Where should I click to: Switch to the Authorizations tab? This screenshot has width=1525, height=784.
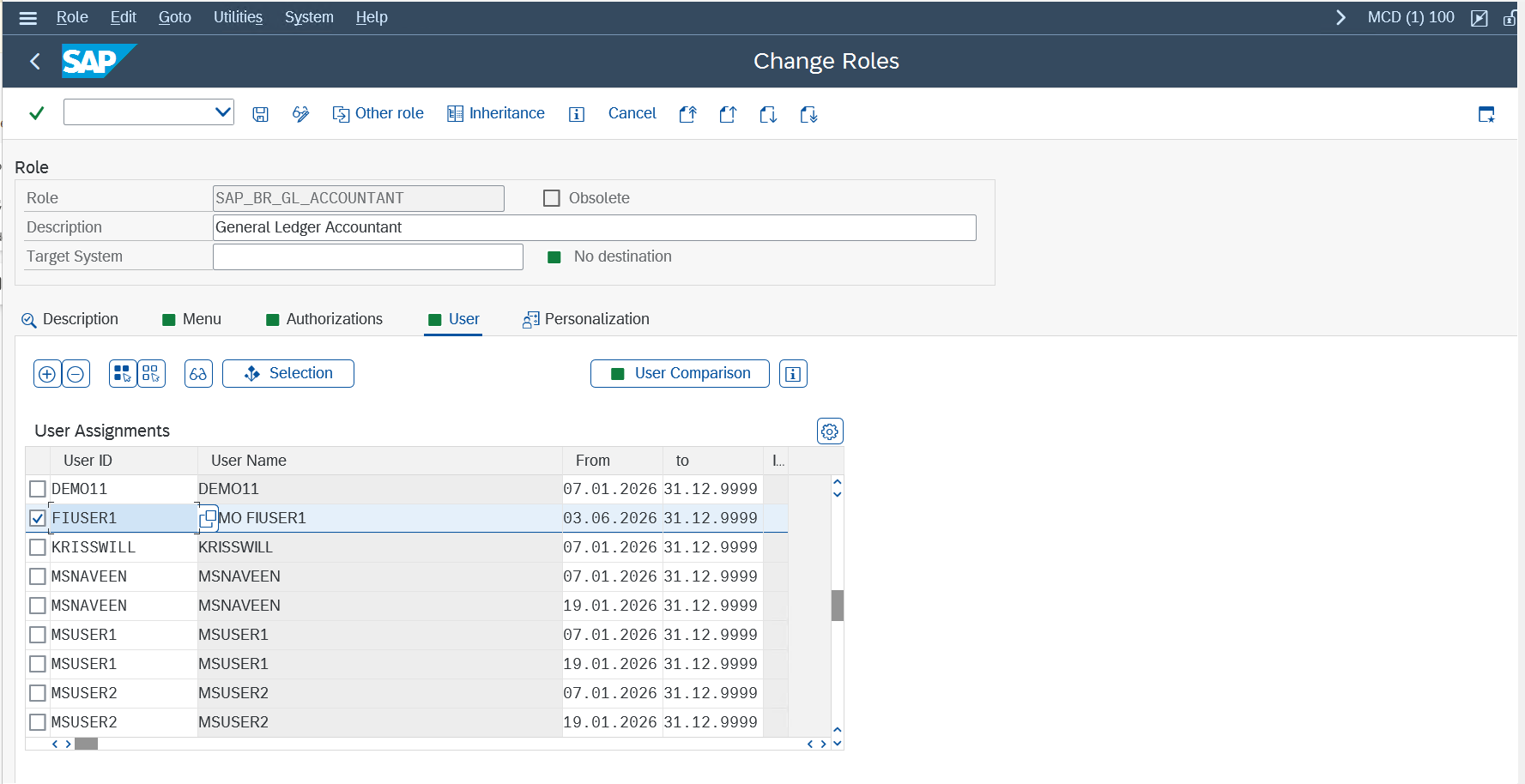click(x=324, y=319)
